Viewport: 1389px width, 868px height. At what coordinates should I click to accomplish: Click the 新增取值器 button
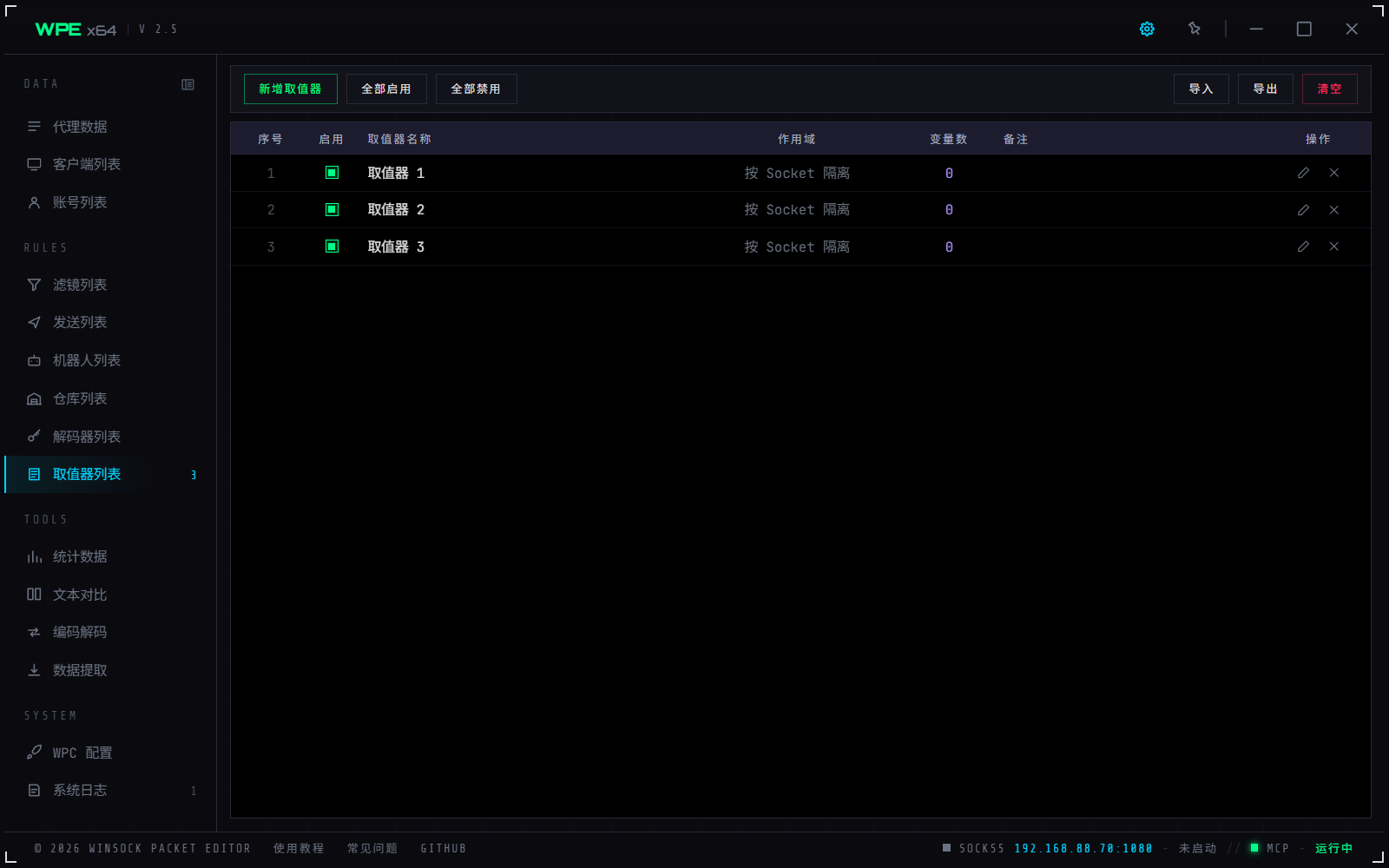(x=291, y=89)
